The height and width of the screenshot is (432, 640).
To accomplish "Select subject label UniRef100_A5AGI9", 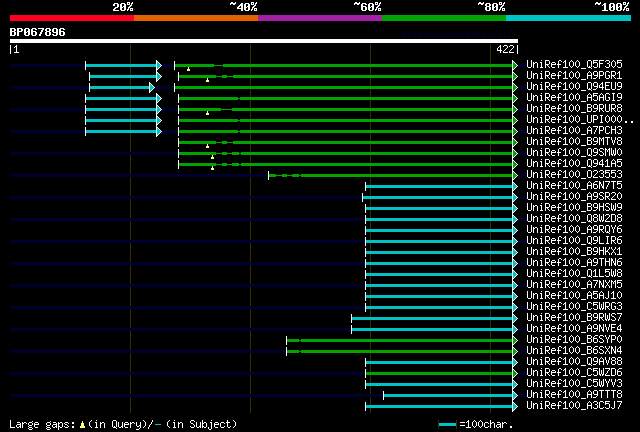I will click(574, 97).
